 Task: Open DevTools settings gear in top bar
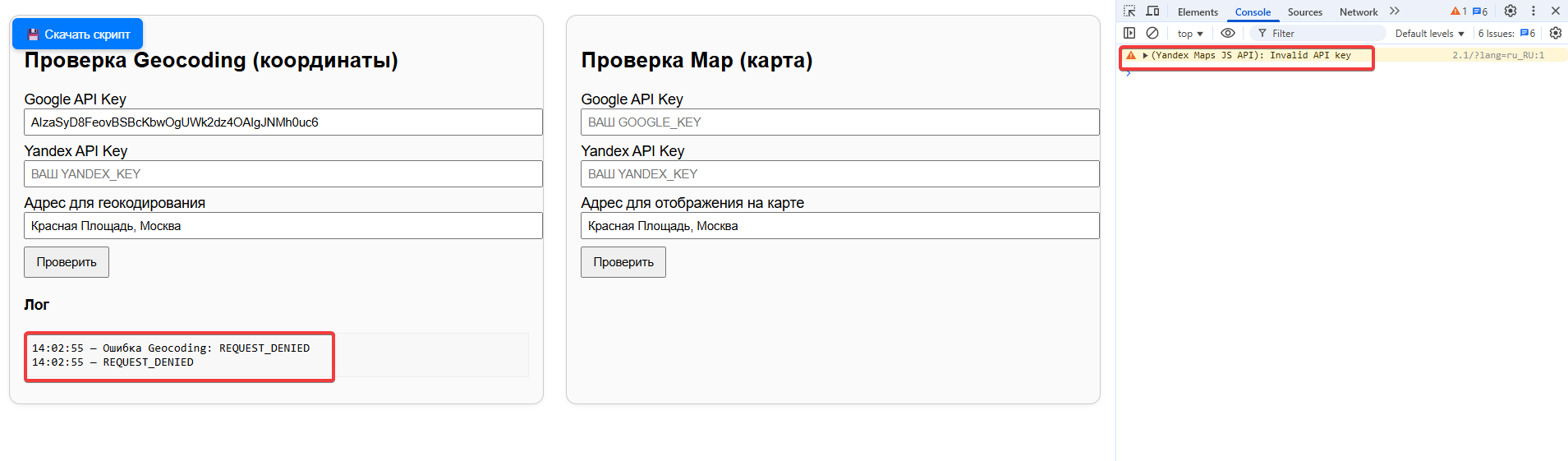pyautogui.click(x=1510, y=12)
